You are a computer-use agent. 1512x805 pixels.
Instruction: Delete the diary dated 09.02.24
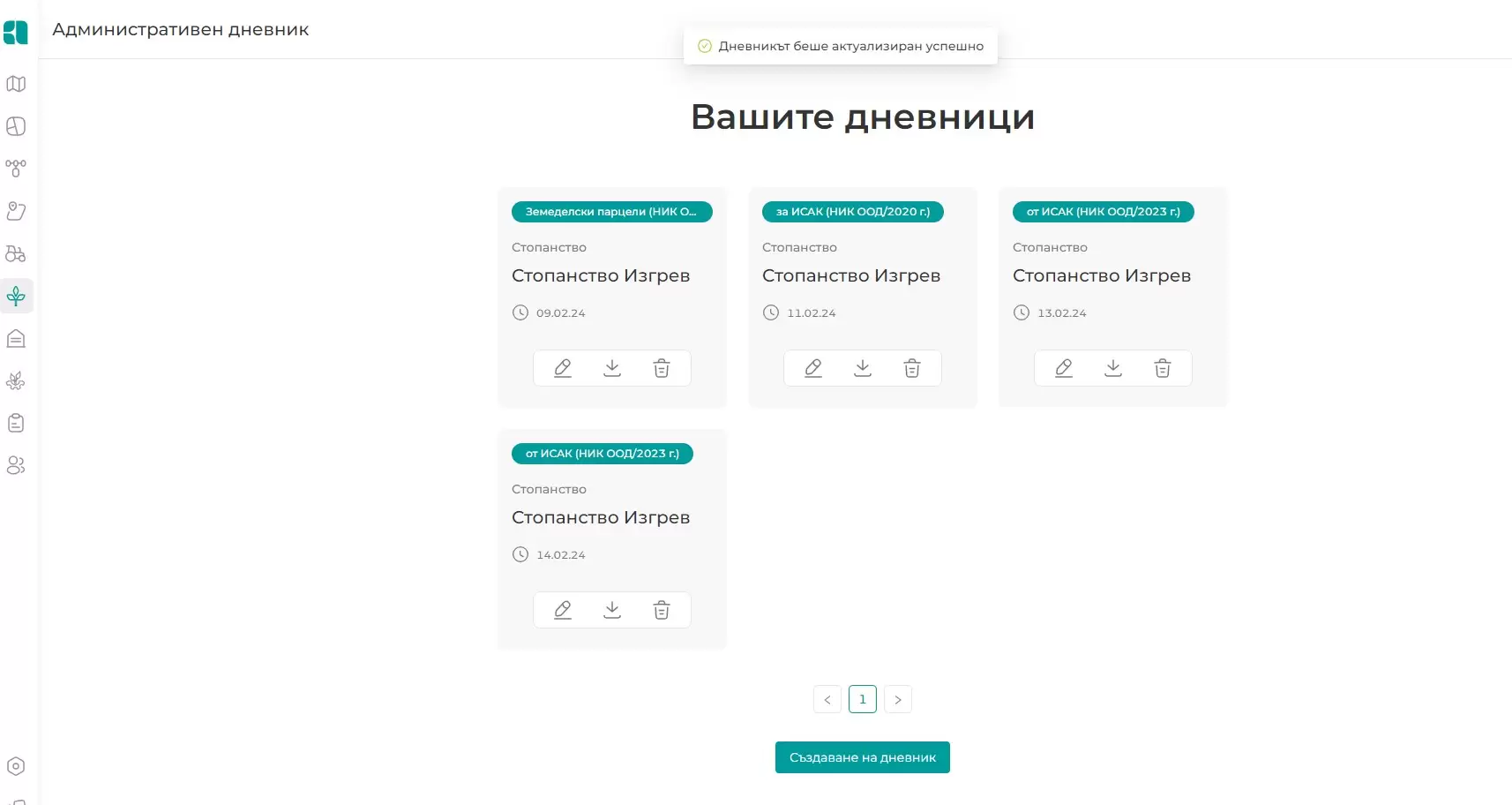point(662,368)
